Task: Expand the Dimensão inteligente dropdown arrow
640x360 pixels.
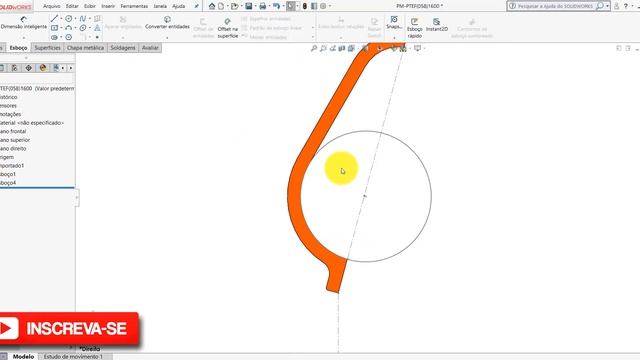Action: pos(24,38)
